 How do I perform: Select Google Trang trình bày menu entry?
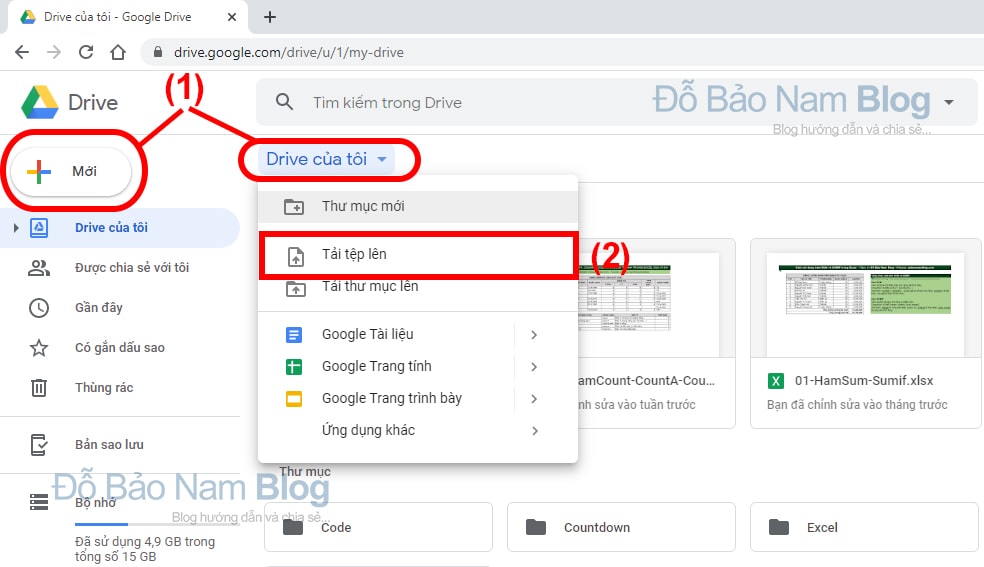[x=418, y=399]
